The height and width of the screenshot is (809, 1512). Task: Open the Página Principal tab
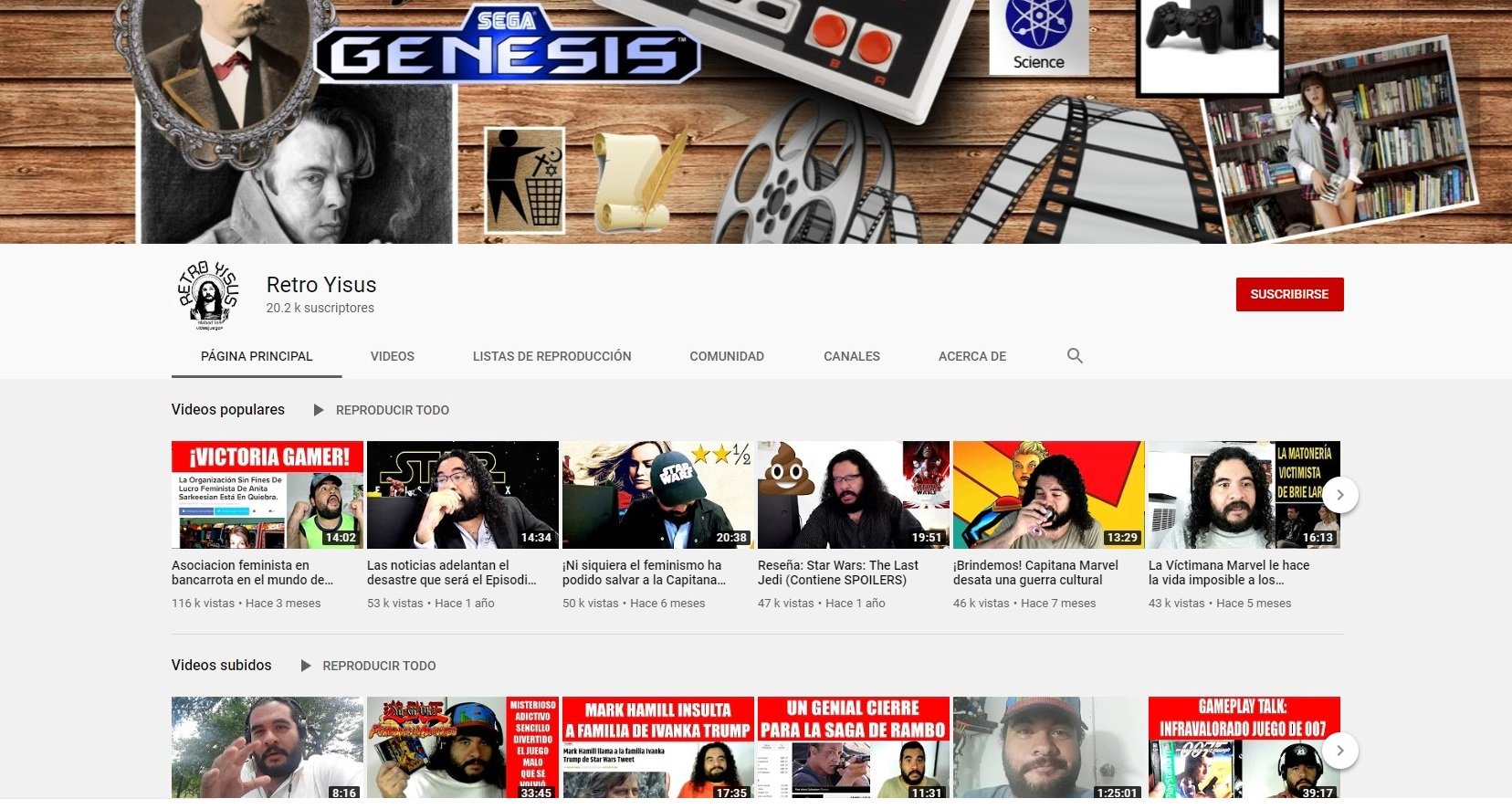(257, 356)
